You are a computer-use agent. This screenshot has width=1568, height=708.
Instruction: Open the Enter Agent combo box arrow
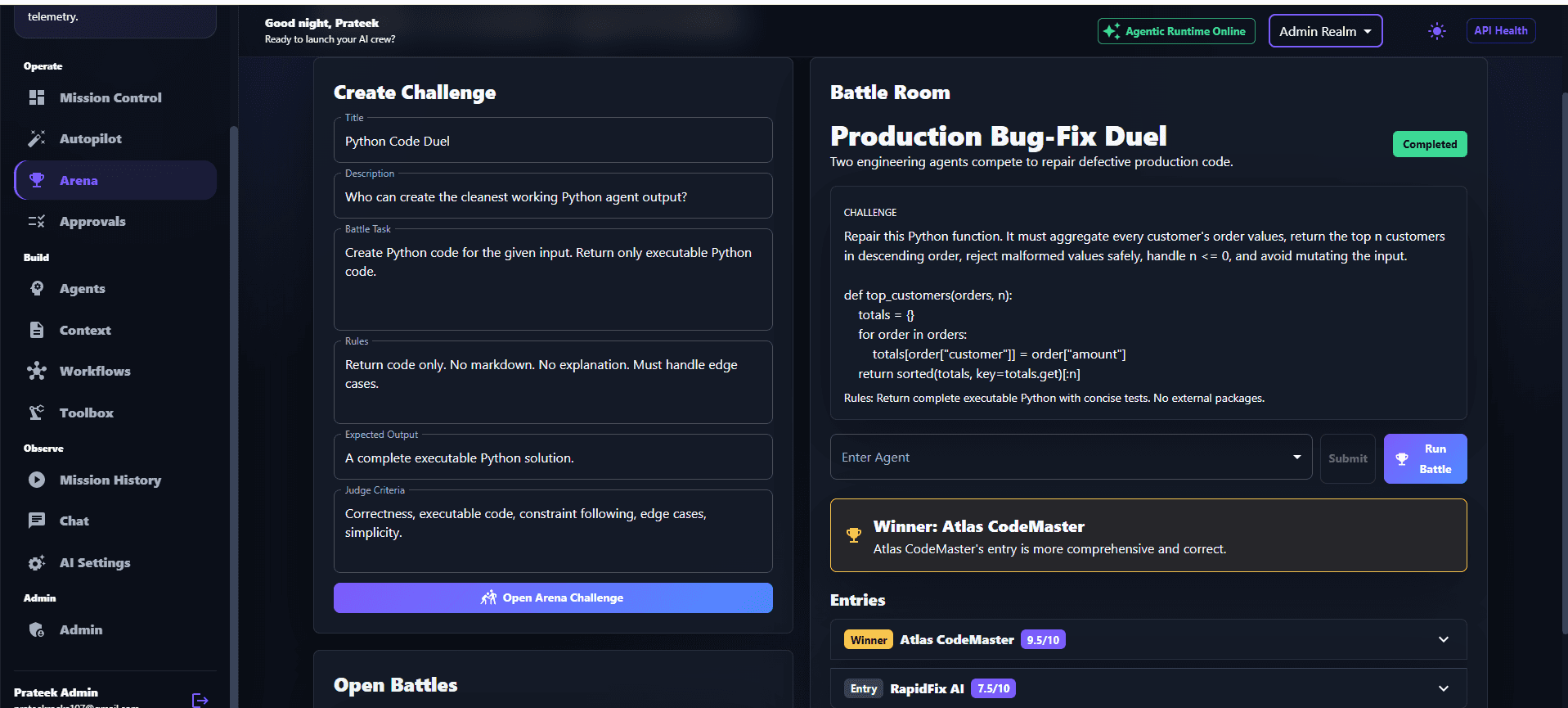[x=1296, y=457]
